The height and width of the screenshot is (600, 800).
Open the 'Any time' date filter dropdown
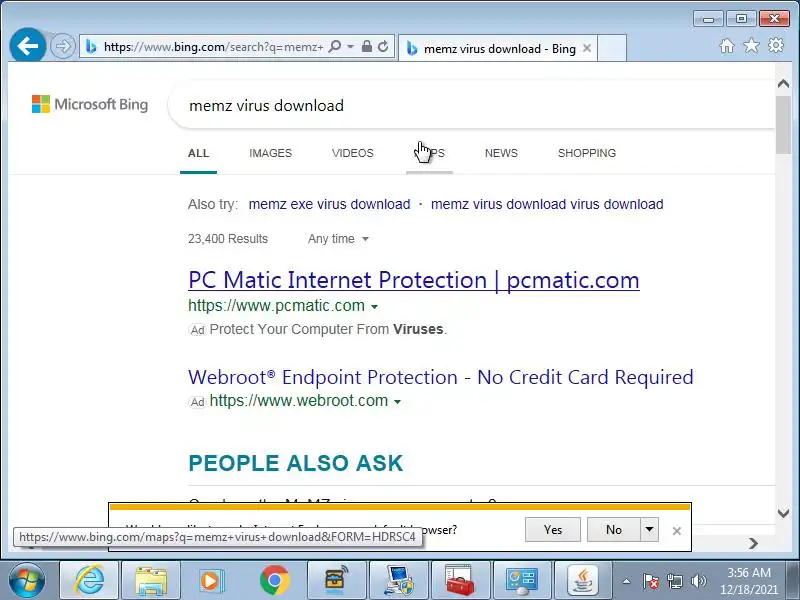click(x=338, y=239)
